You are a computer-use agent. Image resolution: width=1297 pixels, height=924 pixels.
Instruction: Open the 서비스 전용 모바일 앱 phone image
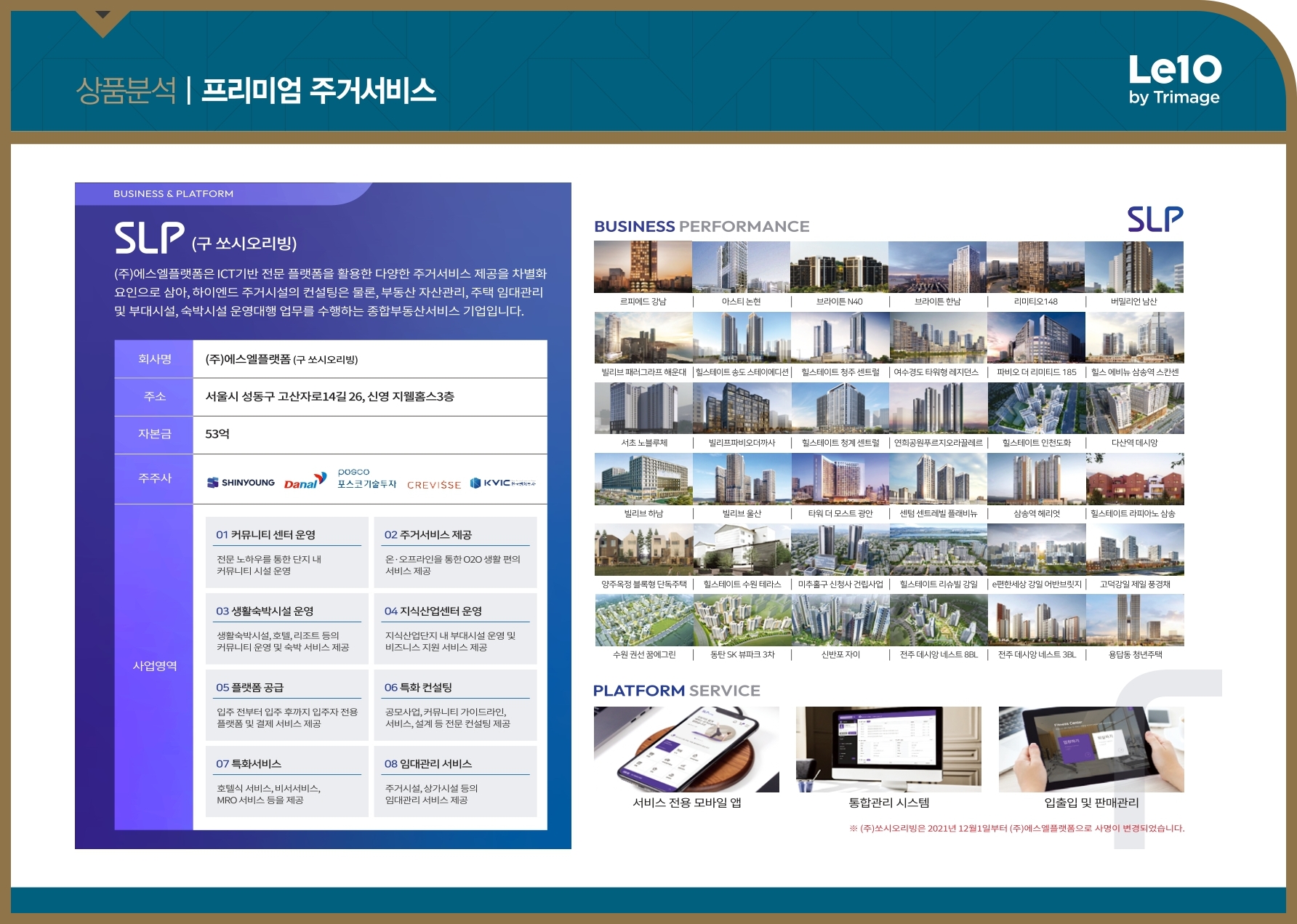click(686, 750)
